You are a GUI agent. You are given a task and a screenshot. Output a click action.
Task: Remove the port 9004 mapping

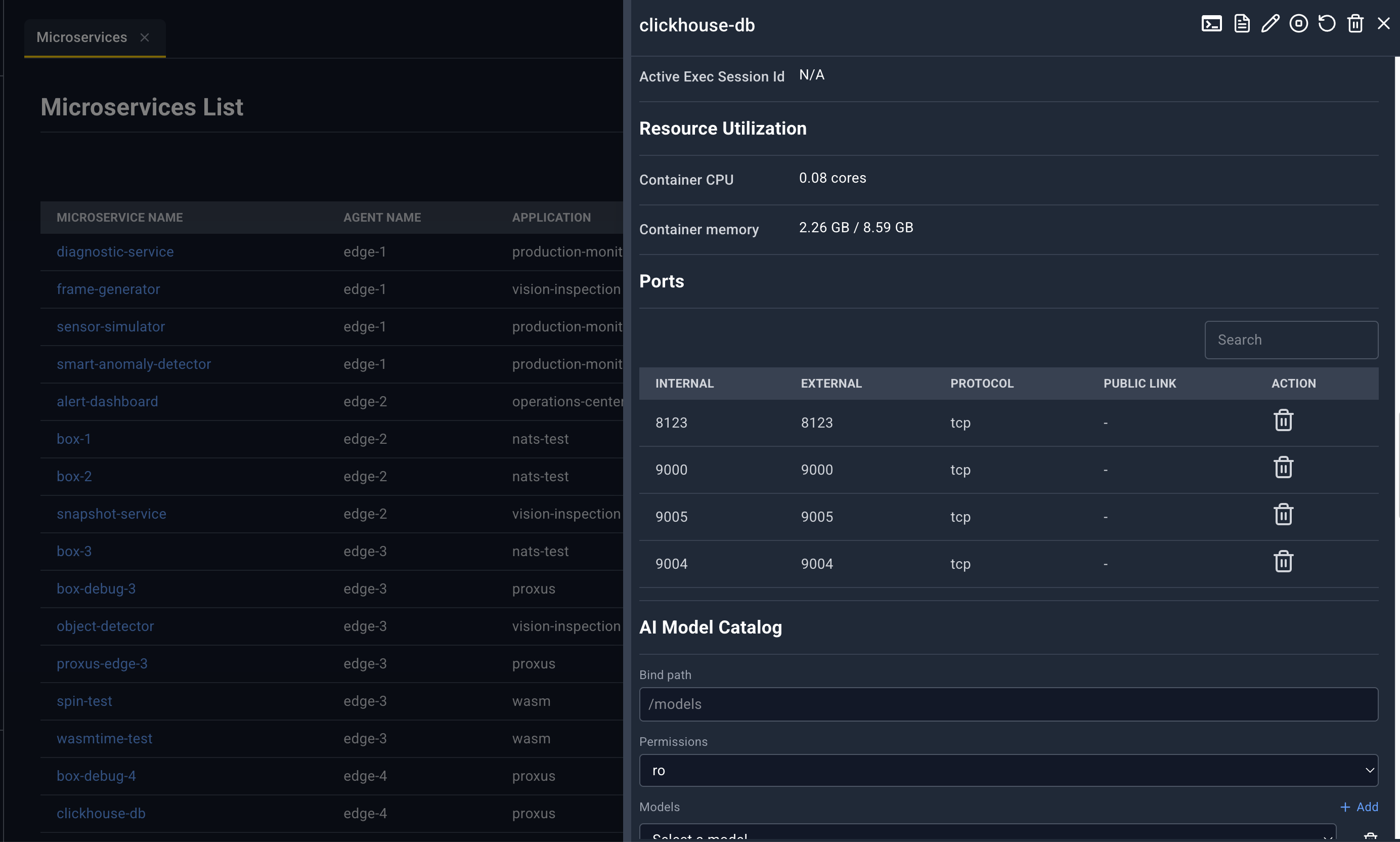(1283, 562)
